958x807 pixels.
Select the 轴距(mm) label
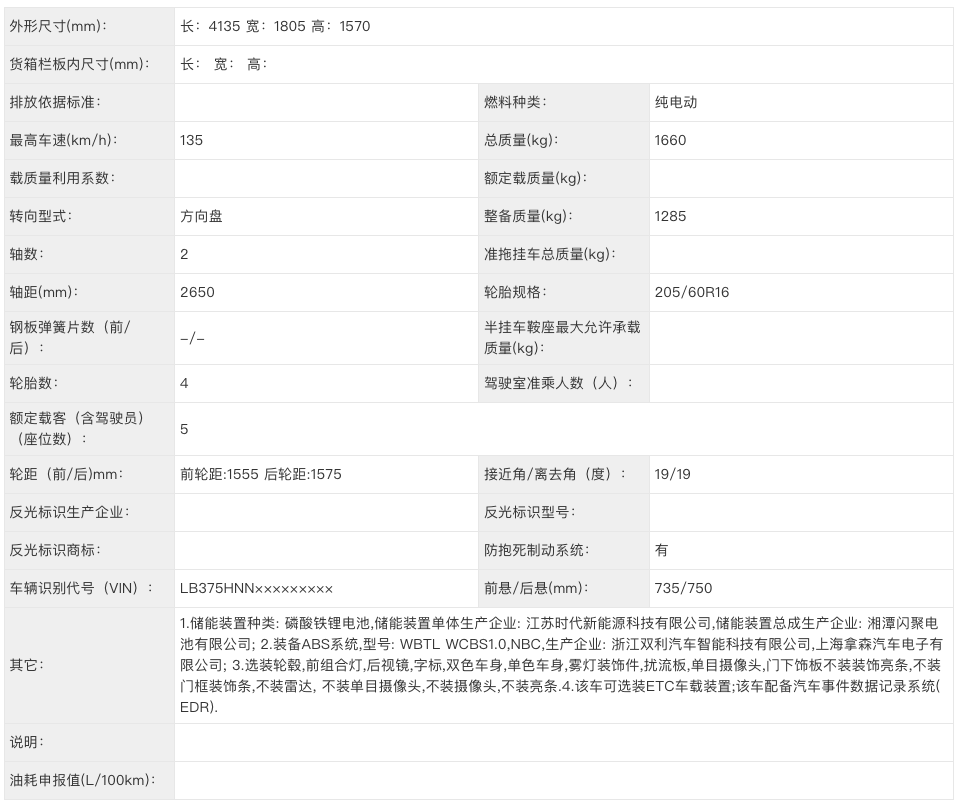(44, 292)
